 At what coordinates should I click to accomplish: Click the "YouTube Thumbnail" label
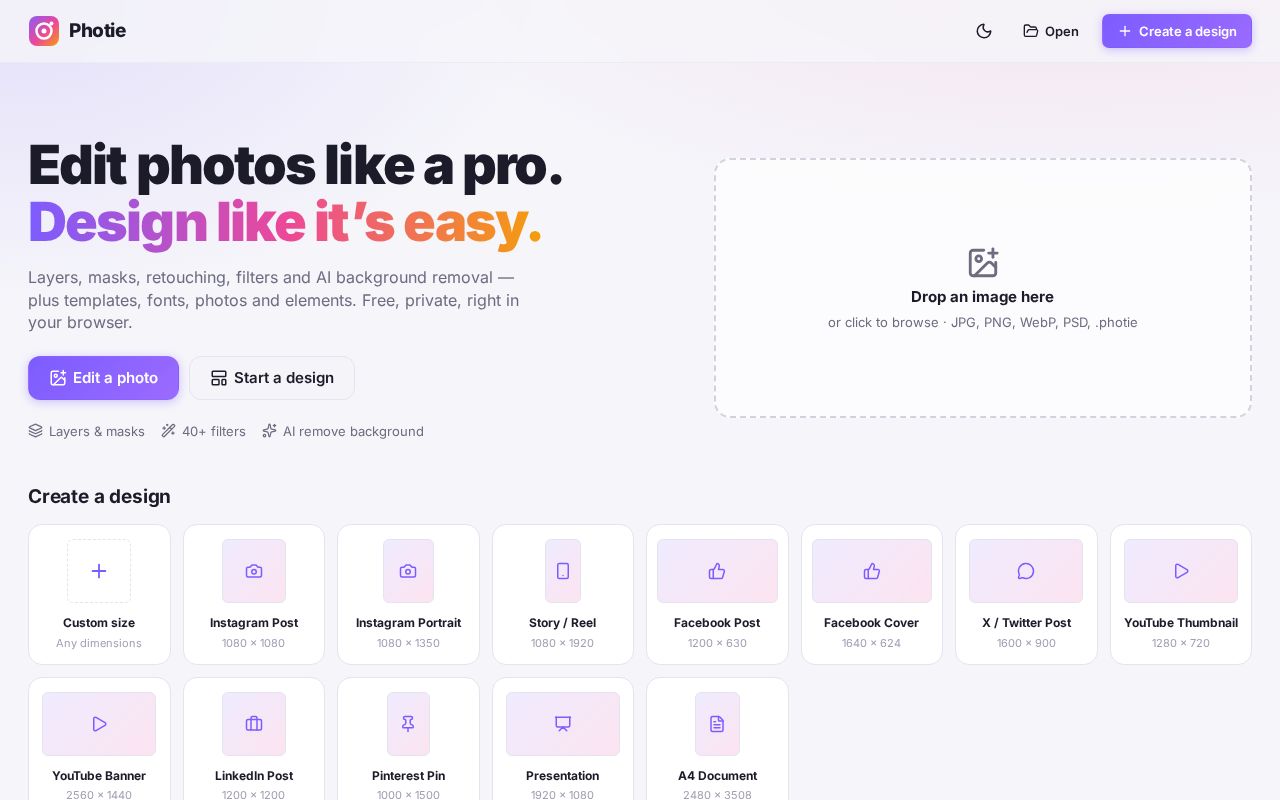coord(1181,623)
